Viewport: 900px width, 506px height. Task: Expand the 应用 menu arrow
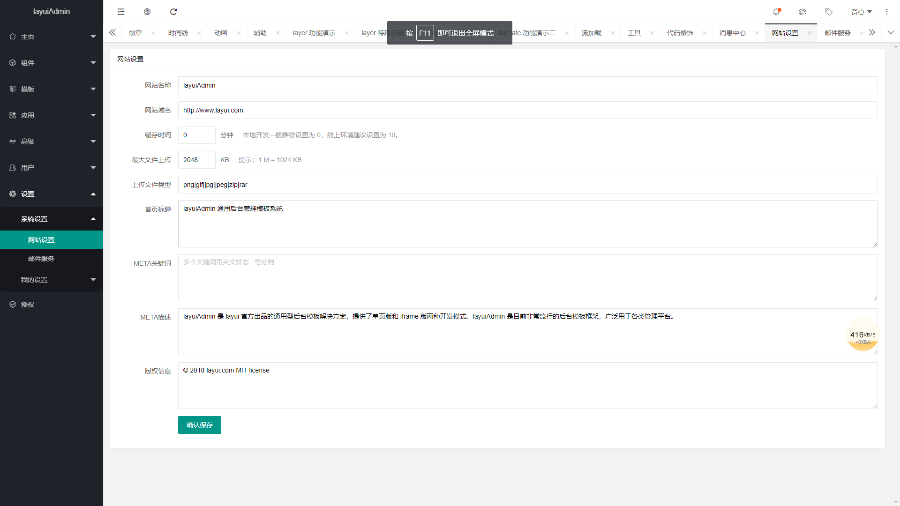93,115
